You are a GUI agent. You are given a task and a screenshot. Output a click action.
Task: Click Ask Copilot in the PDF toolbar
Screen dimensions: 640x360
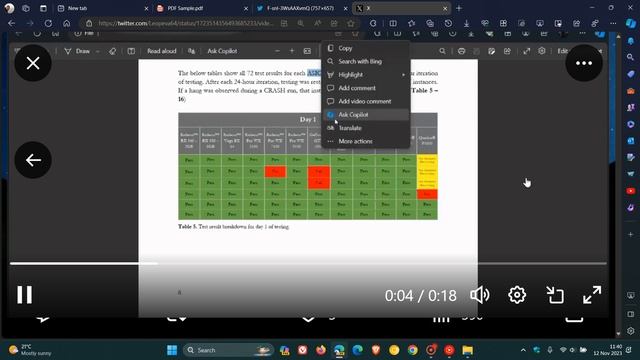coord(222,51)
